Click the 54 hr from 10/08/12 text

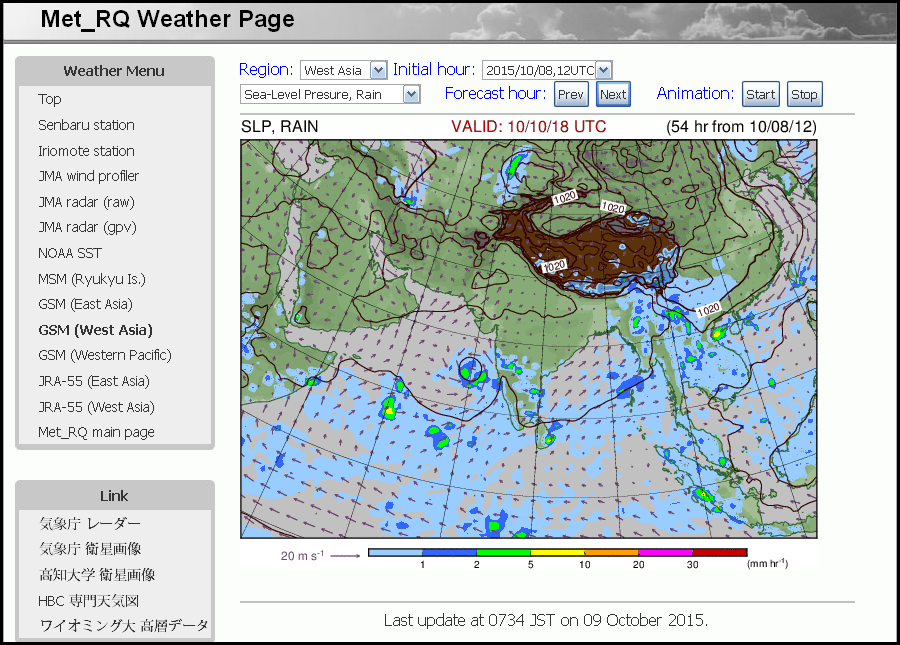742,127
